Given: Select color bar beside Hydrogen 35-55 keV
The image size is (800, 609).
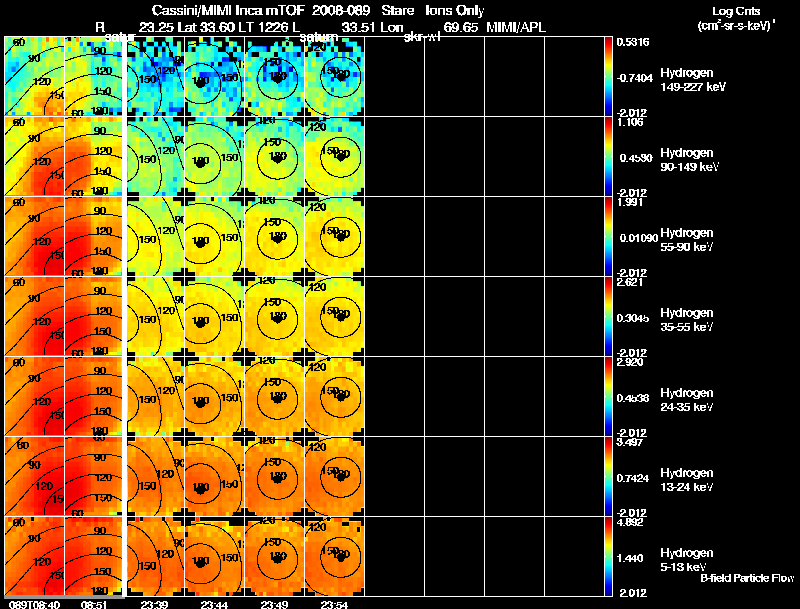Looking at the screenshot, I should click(608, 316).
